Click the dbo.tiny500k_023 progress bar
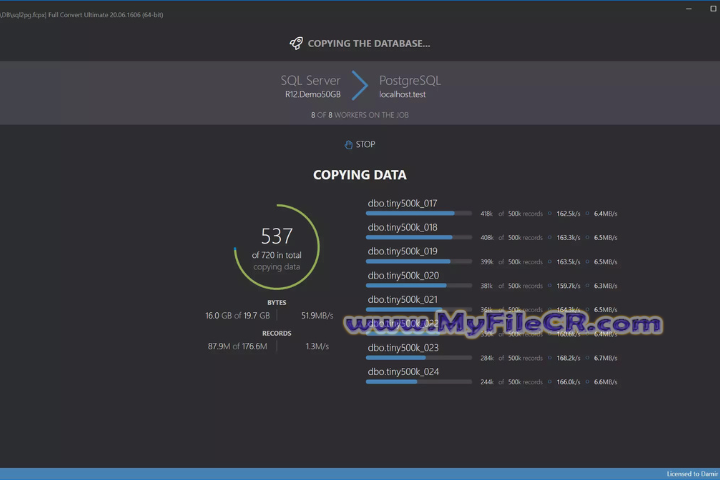This screenshot has height=480, width=720. (419, 357)
